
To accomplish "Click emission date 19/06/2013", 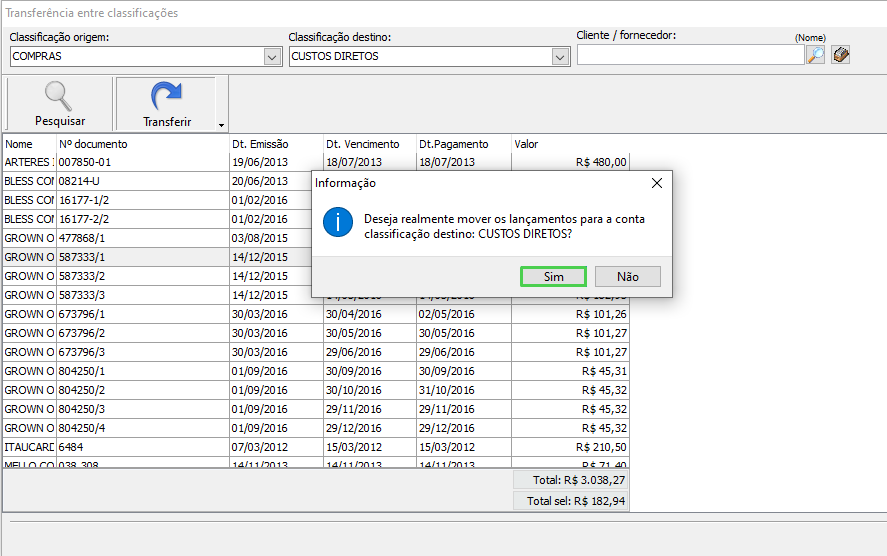I will [276, 162].
